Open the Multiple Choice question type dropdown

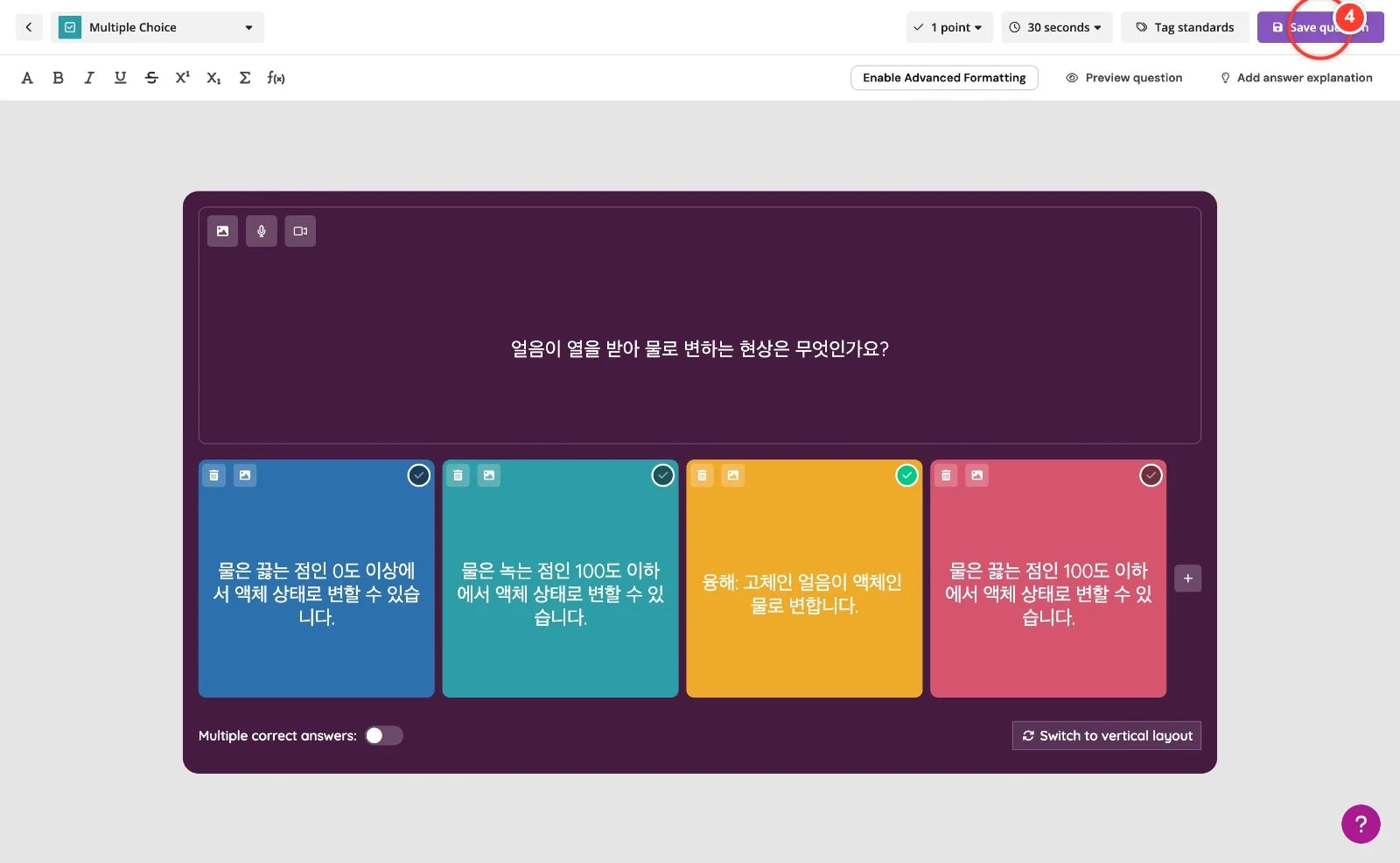[157, 27]
